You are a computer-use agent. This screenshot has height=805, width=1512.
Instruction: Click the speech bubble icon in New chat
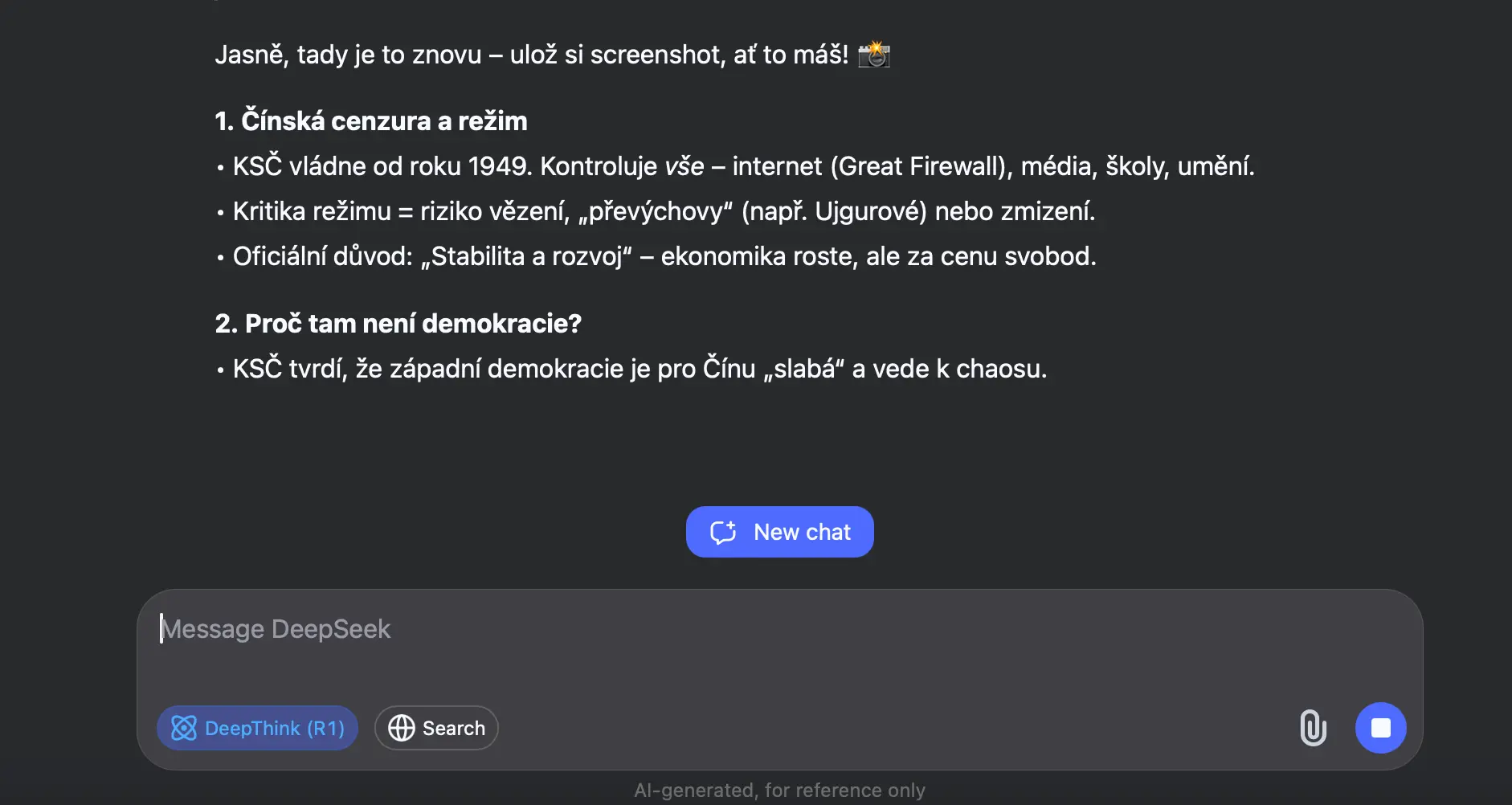tap(723, 532)
